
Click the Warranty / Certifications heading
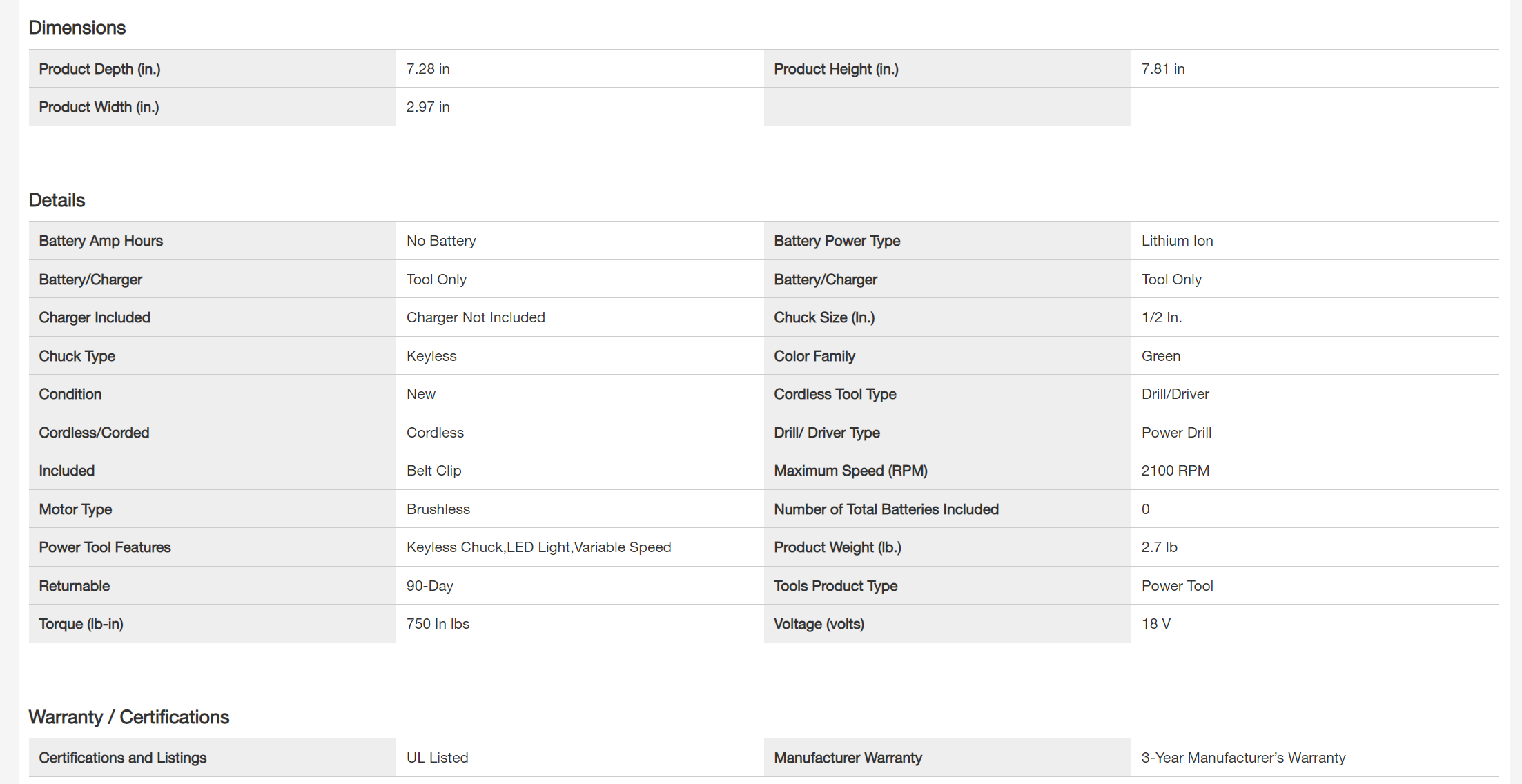tap(129, 717)
